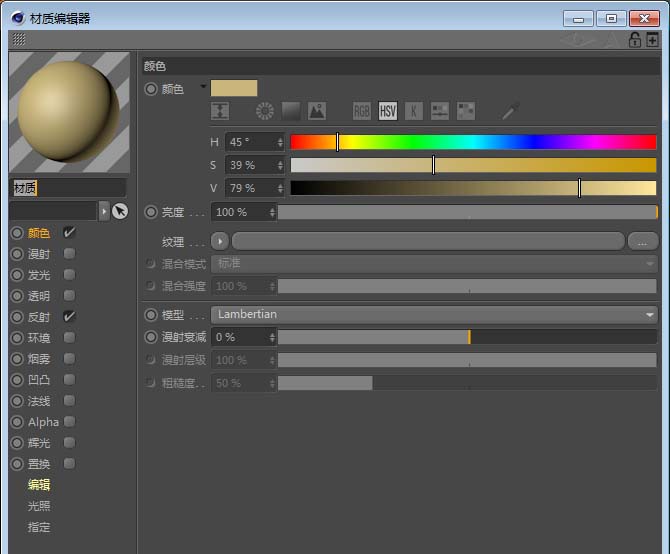This screenshot has height=554, width=670.
Task: Open the 混合模式 标准 dropdown
Action: (x=434, y=264)
